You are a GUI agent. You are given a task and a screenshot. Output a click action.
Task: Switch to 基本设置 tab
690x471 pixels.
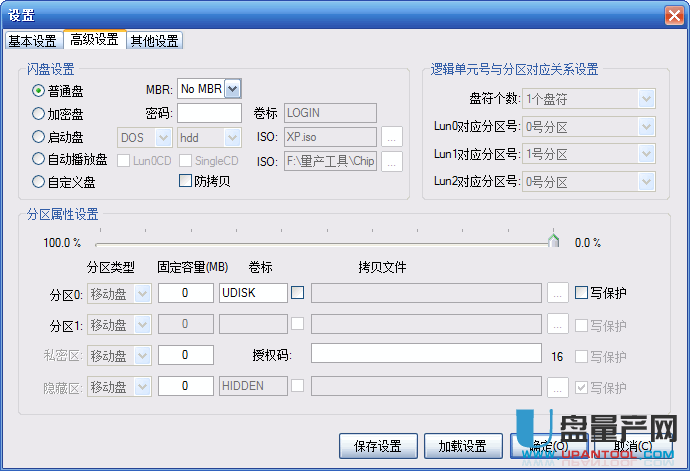(33, 41)
